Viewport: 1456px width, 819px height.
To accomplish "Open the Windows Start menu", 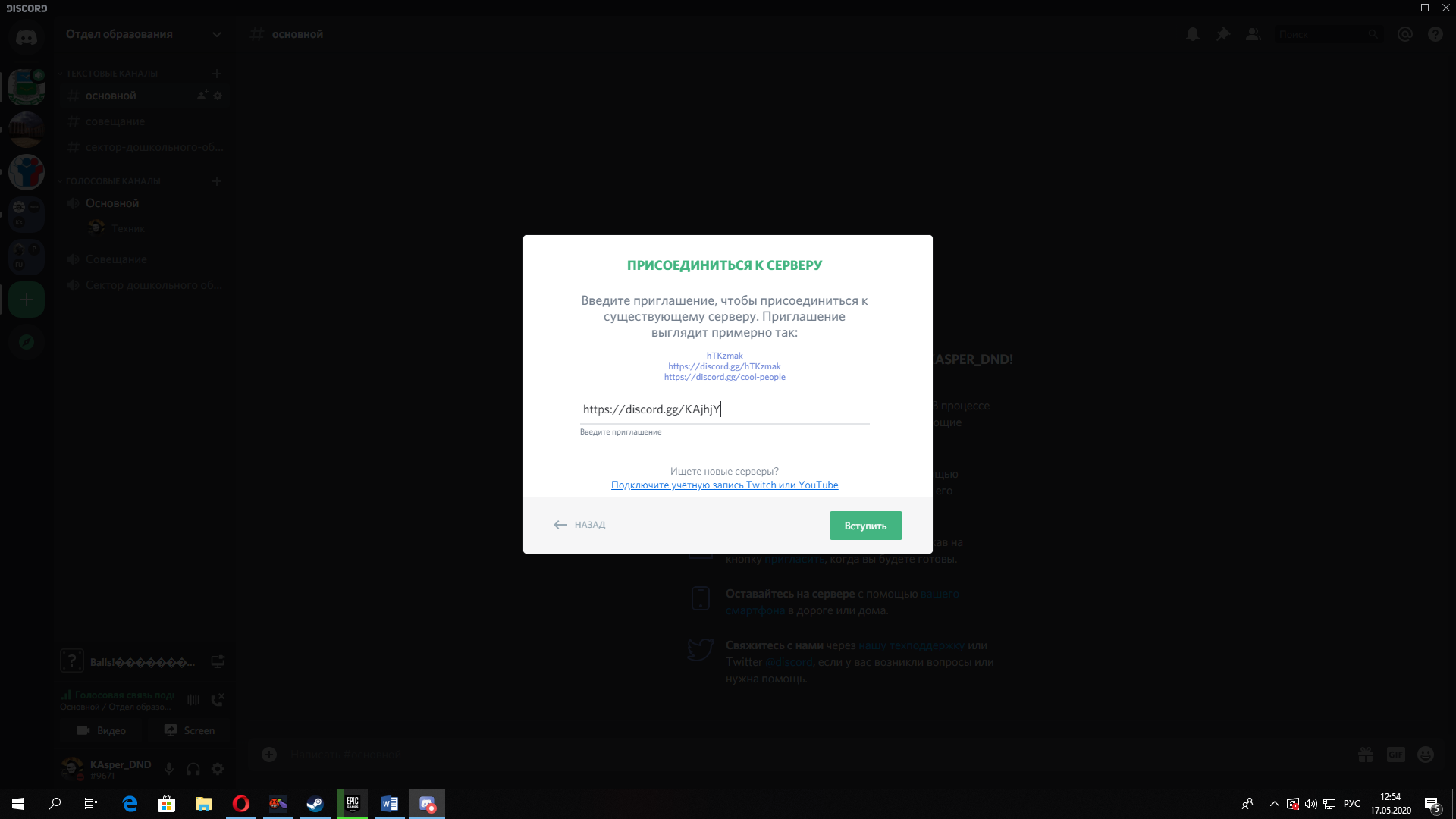I will 18,804.
